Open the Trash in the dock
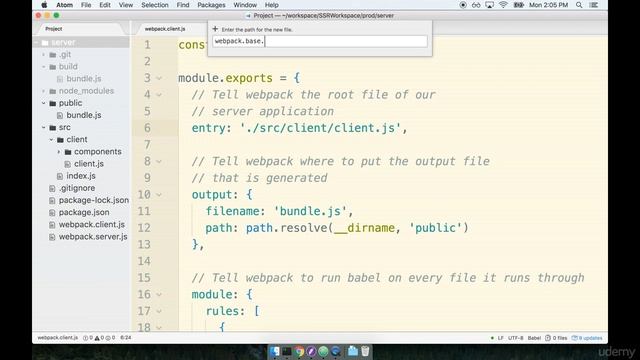This screenshot has width=640, height=360. click(x=365, y=351)
